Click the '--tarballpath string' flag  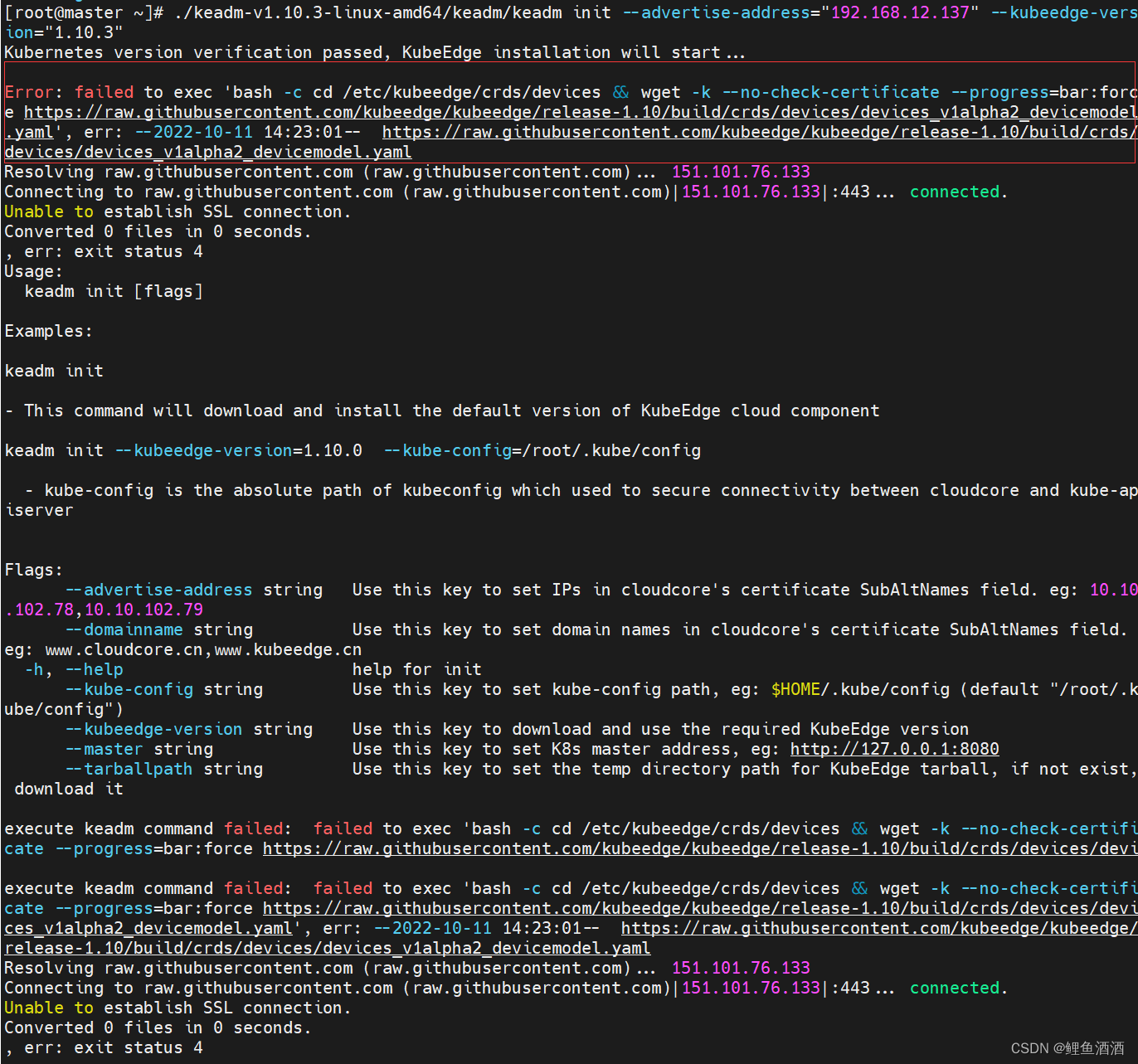pos(164,769)
